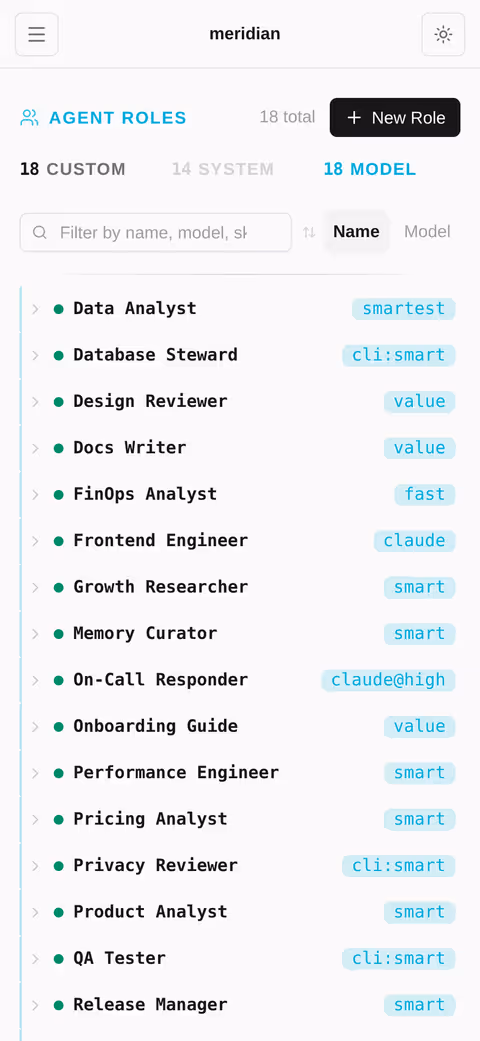The width and height of the screenshot is (480, 1041).
Task: Click the search magnifier icon in filter
Action: tap(40, 232)
